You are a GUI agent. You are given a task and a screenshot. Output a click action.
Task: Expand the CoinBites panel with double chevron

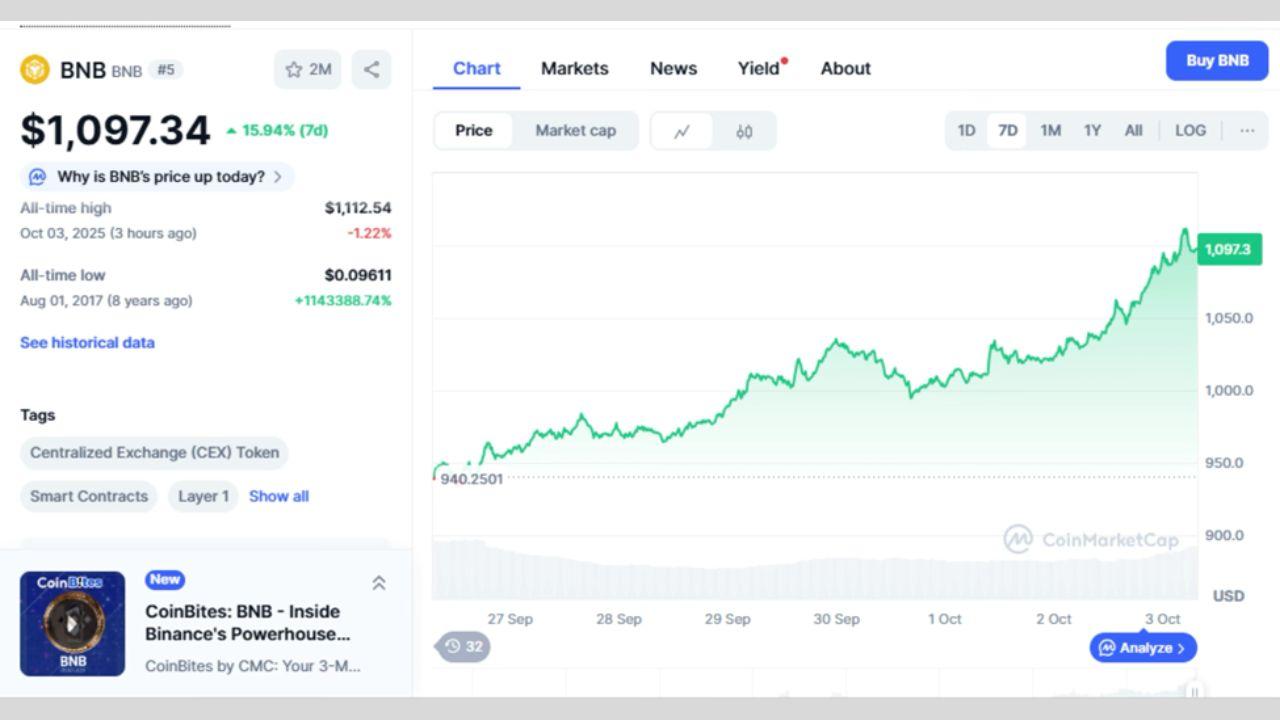coord(379,583)
